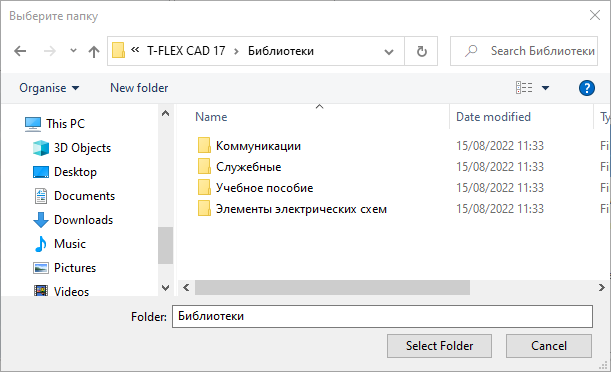The height and width of the screenshot is (372, 611).
Task: Change the view using the view layout icon
Action: pos(524,88)
